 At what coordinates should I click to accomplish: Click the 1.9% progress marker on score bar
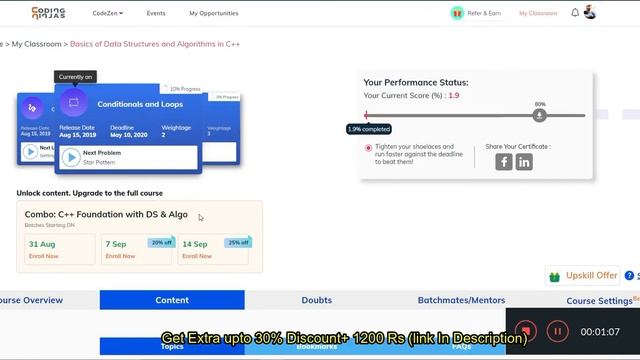coord(366,115)
